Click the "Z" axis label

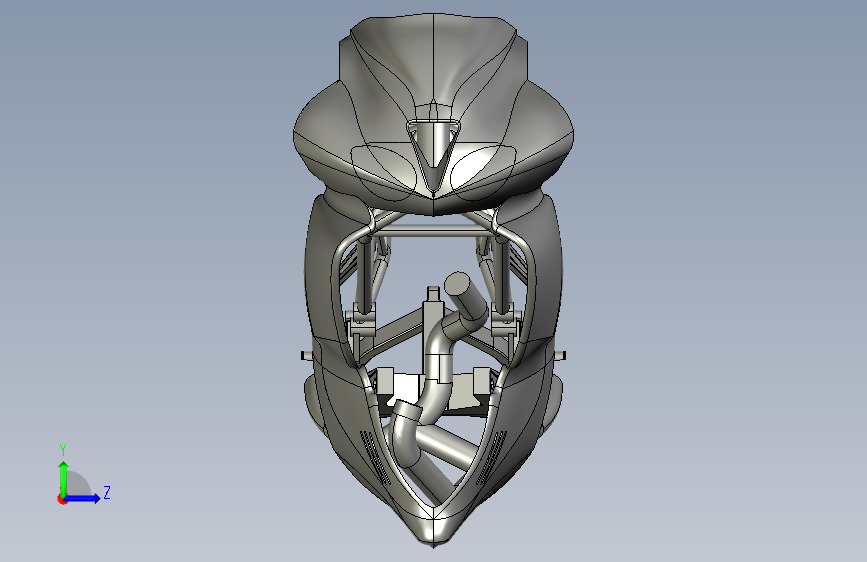[x=107, y=492]
